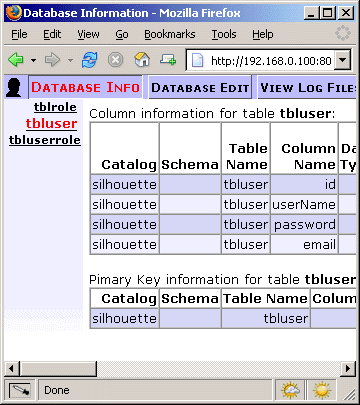Open the Help menu
This screenshot has width=360, height=405.
263,34
